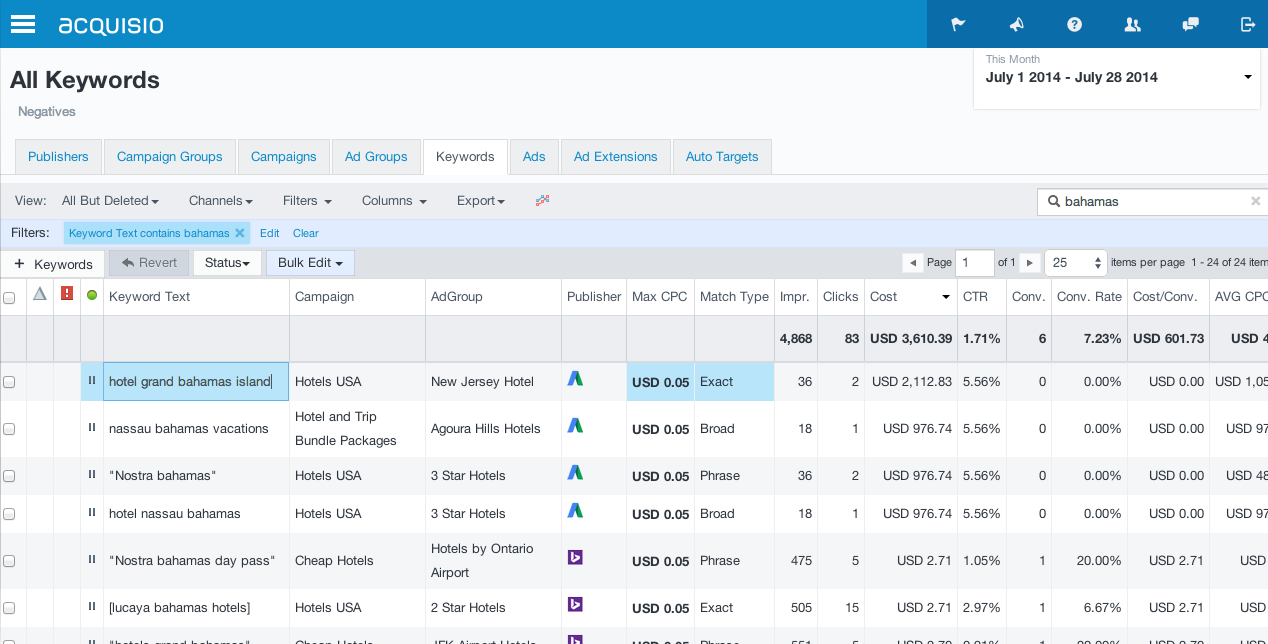This screenshot has height=644, width=1268.
Task: Sort by red alert column
Action: pos(67,294)
